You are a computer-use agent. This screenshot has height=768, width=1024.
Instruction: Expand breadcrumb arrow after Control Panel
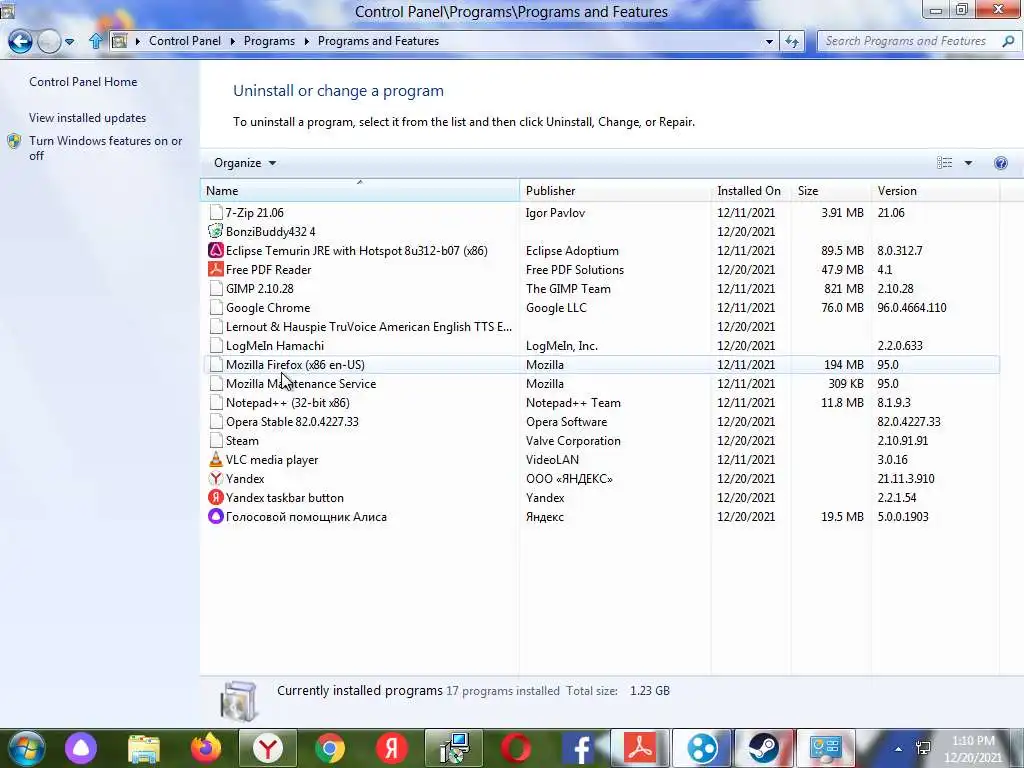coord(232,41)
